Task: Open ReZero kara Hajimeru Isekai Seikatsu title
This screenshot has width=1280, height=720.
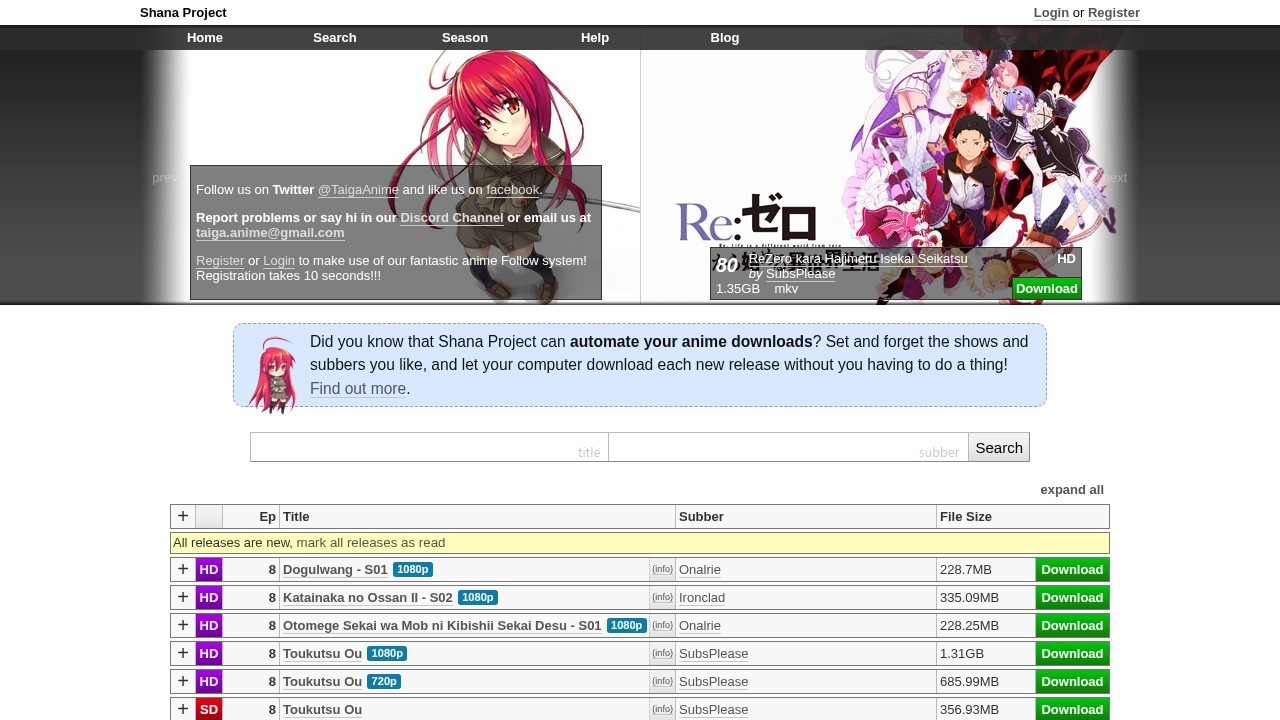Action: pyautogui.click(x=858, y=259)
